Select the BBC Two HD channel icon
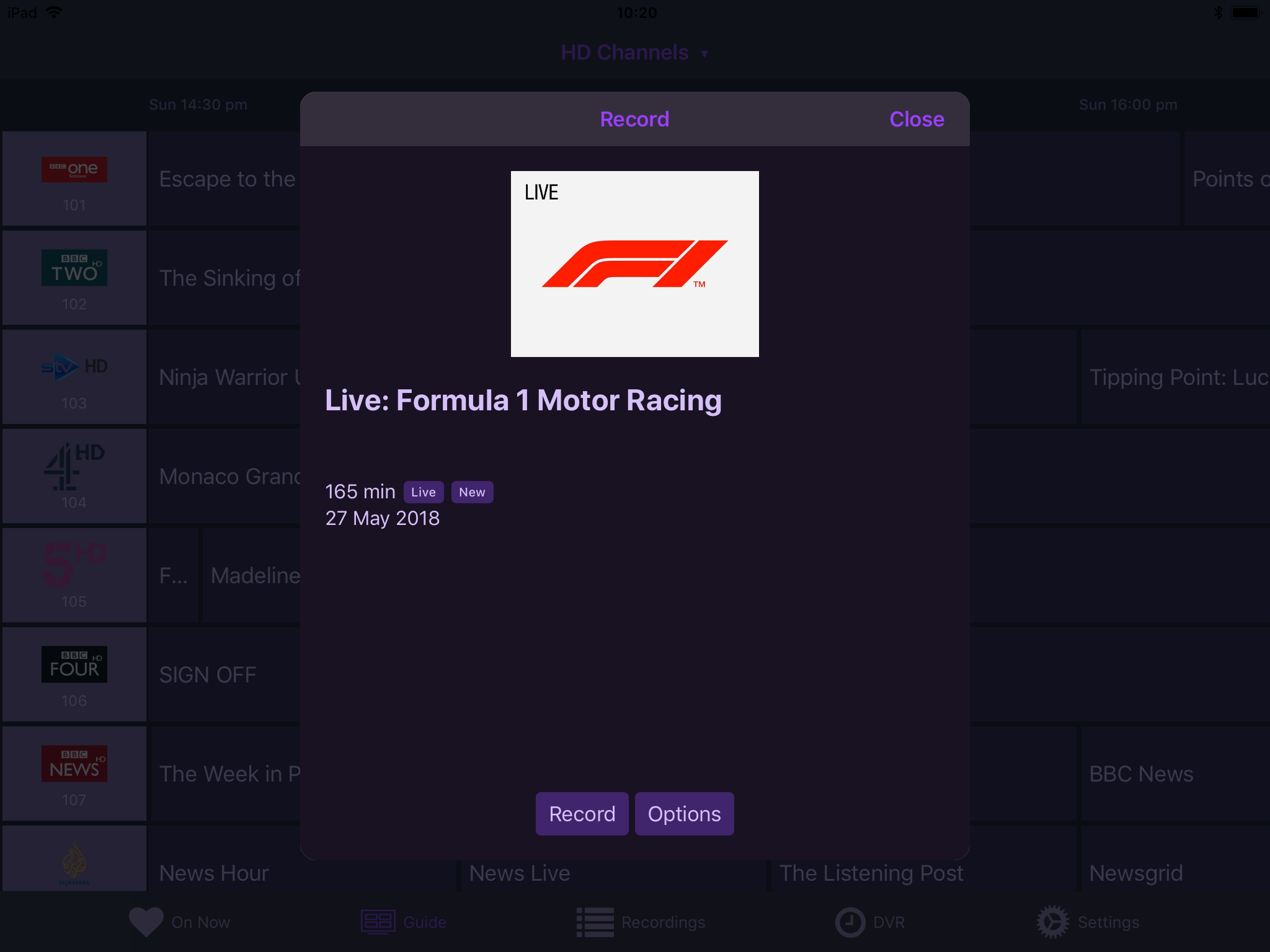Viewport: 1270px width, 952px height. pyautogui.click(x=74, y=268)
